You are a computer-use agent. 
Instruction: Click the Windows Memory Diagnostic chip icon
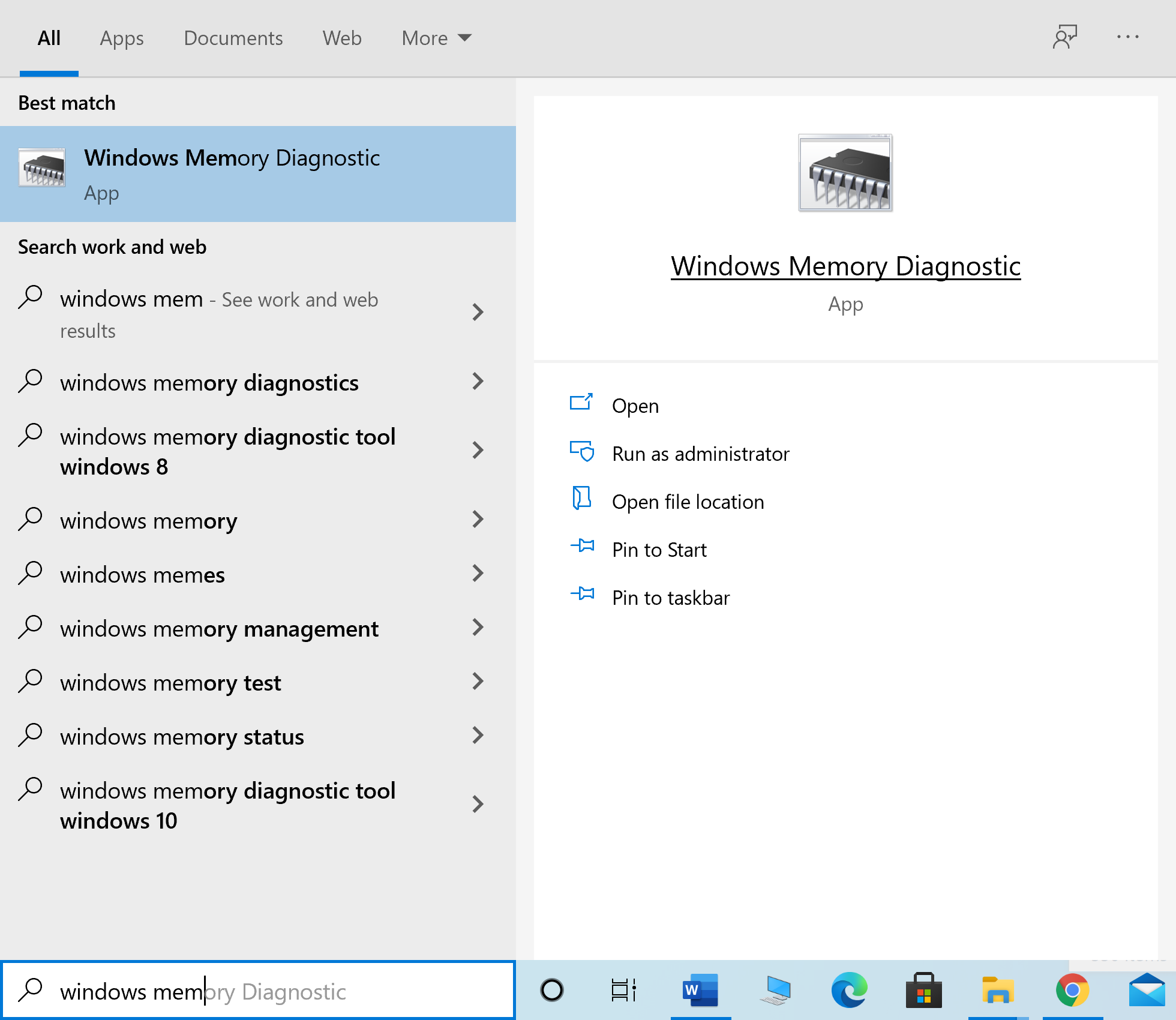[845, 173]
